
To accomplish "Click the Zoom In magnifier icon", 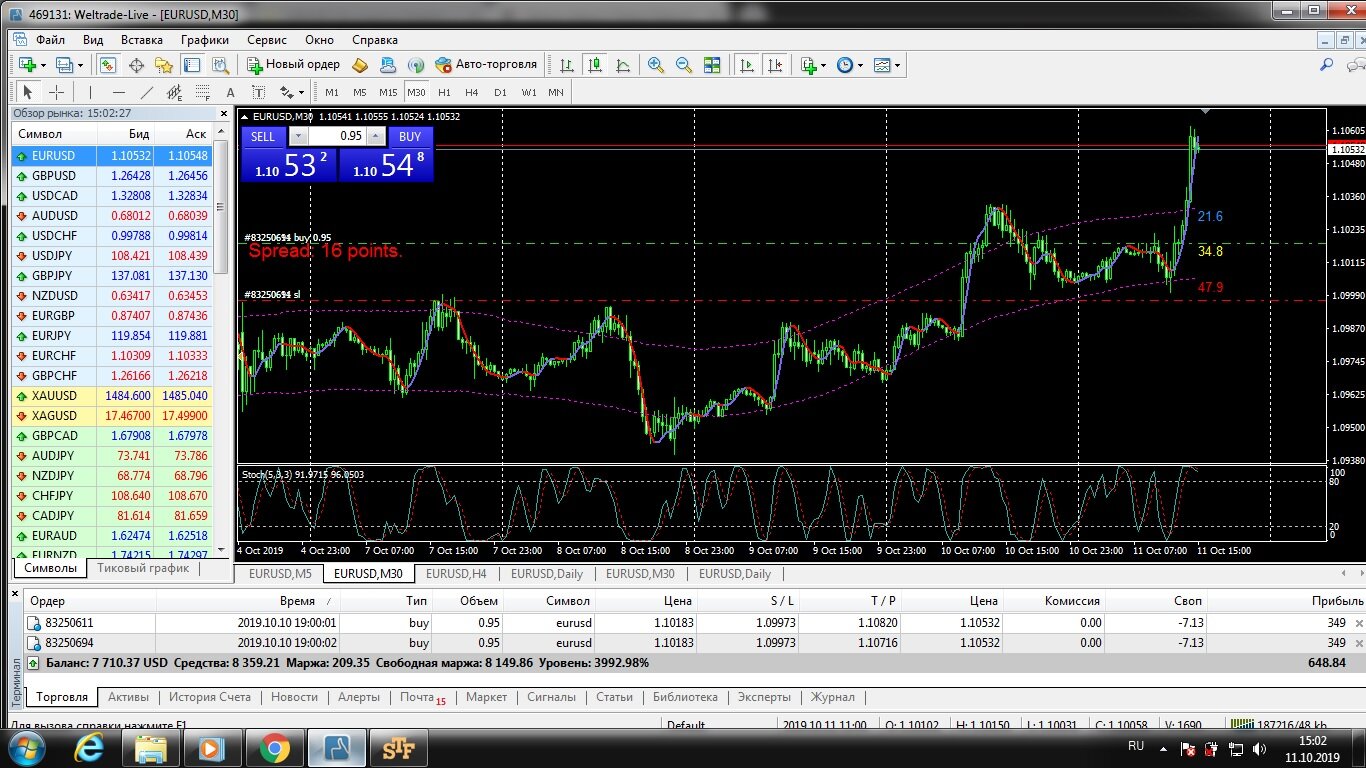I will pyautogui.click(x=656, y=65).
